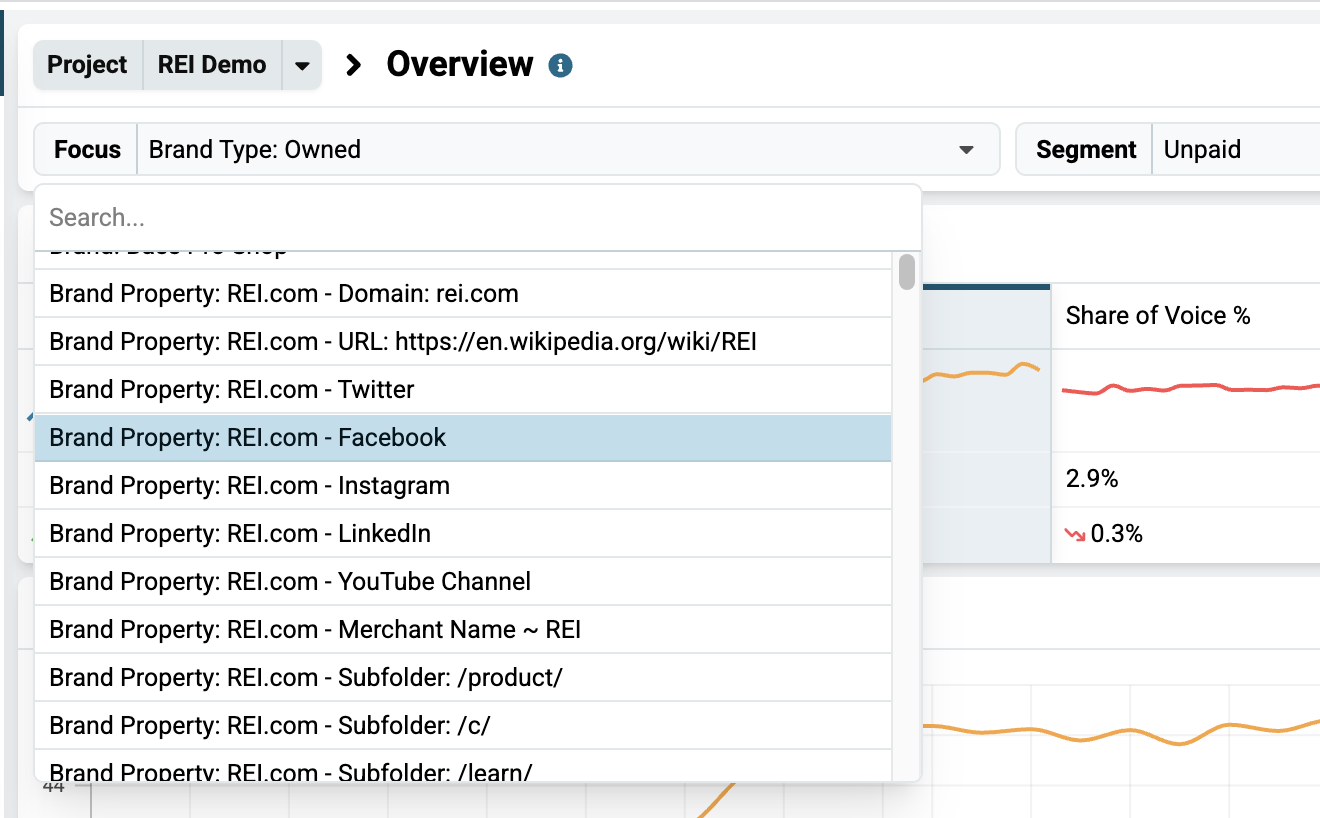Select REI.com LinkedIn option

(x=463, y=534)
